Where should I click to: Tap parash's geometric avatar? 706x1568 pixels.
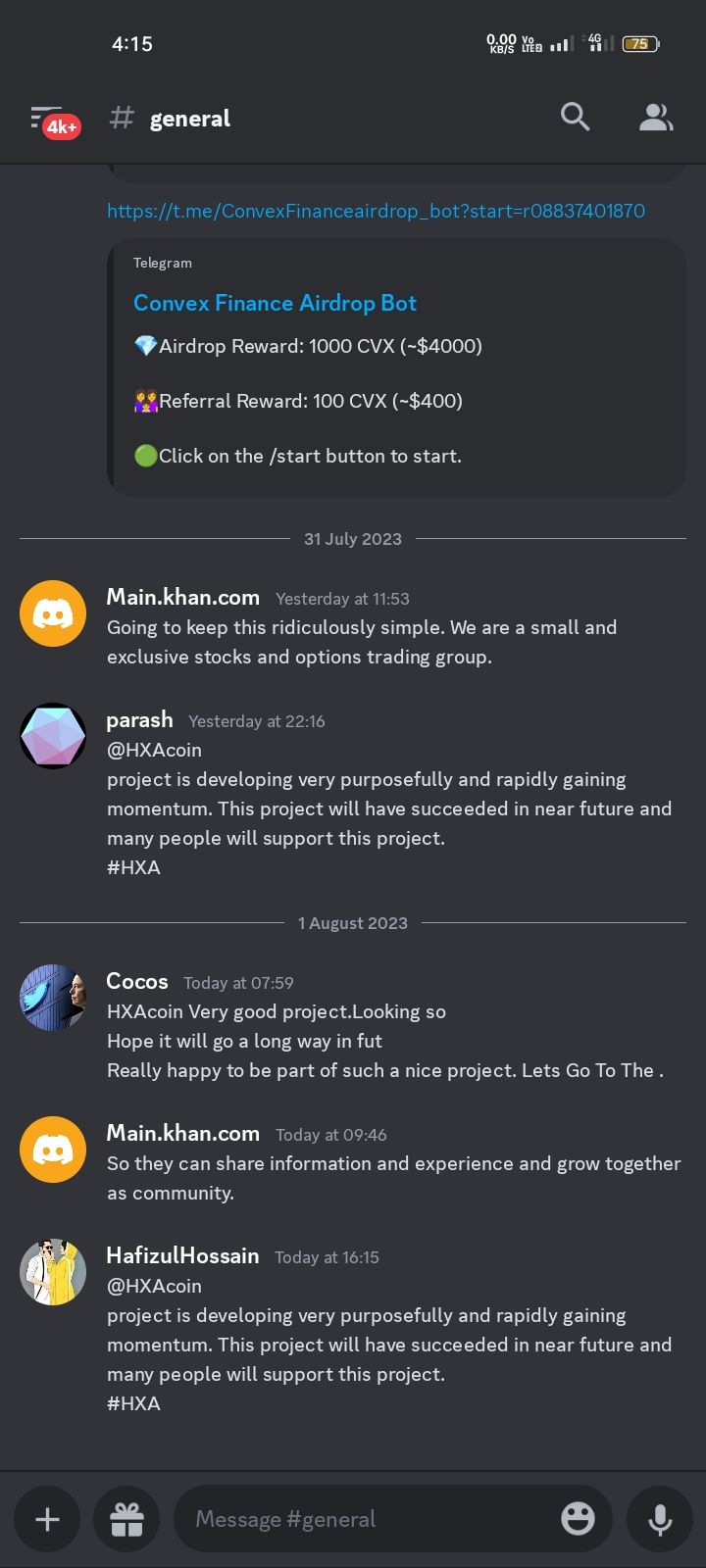[53, 735]
